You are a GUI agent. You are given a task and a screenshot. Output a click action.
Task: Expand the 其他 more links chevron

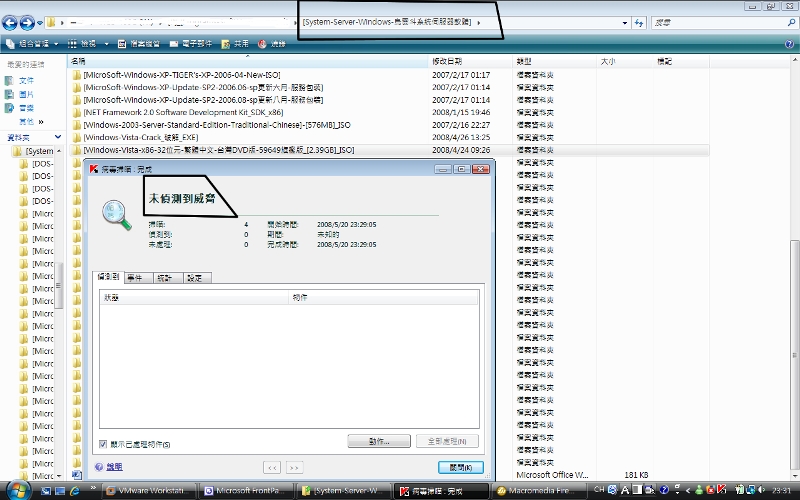click(41, 122)
